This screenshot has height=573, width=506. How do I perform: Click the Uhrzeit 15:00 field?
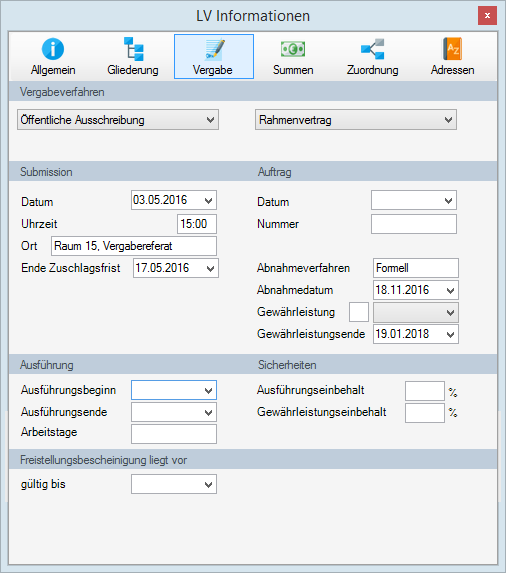pos(197,224)
